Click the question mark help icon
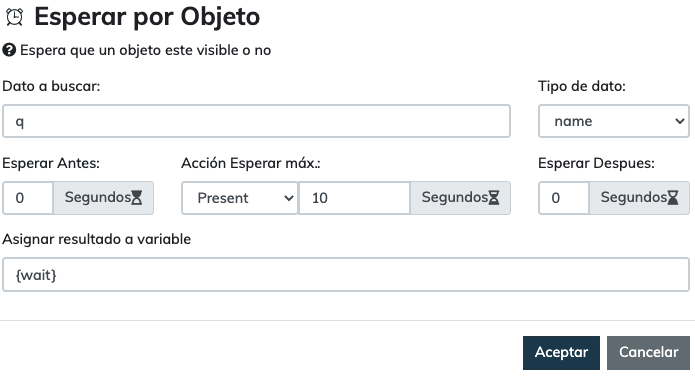 tap(9, 50)
